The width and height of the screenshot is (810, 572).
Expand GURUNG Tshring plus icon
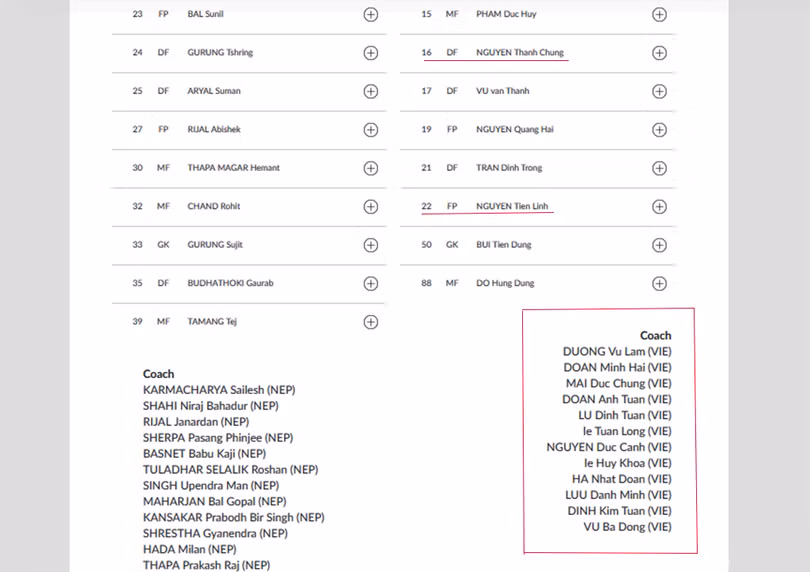coord(370,53)
